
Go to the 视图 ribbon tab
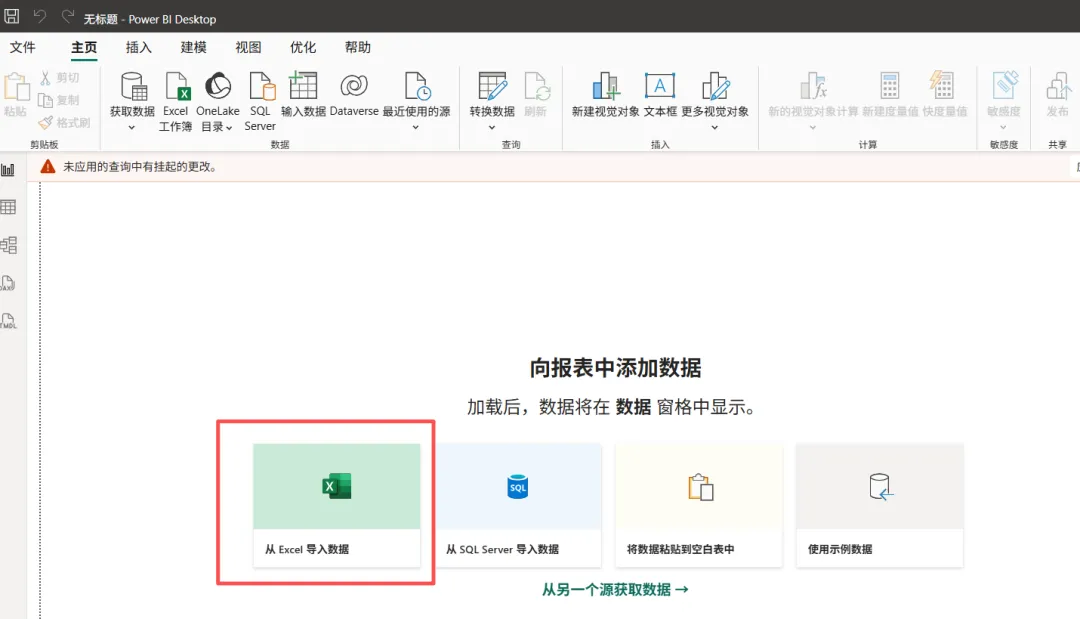click(x=248, y=48)
